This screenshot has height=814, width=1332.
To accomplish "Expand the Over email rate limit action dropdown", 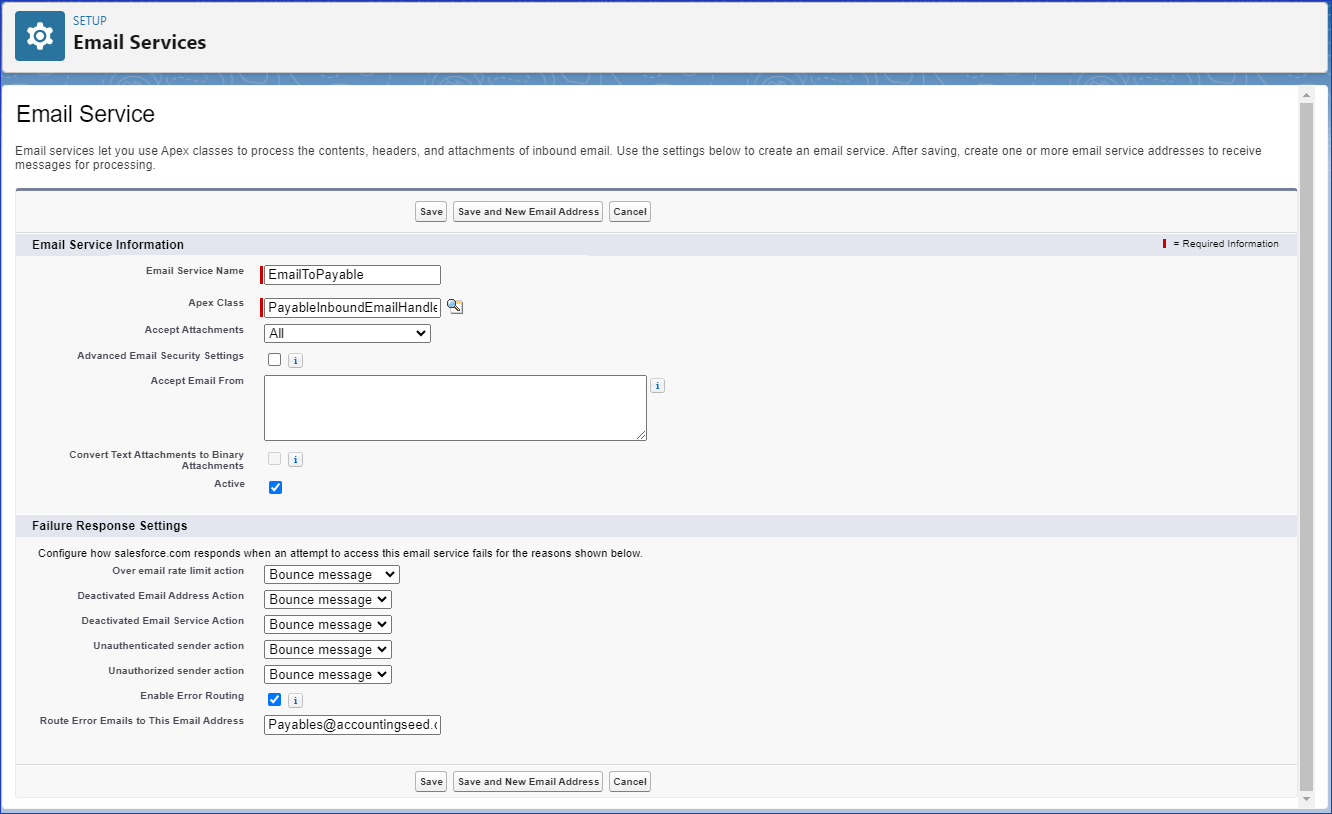I will point(331,575).
